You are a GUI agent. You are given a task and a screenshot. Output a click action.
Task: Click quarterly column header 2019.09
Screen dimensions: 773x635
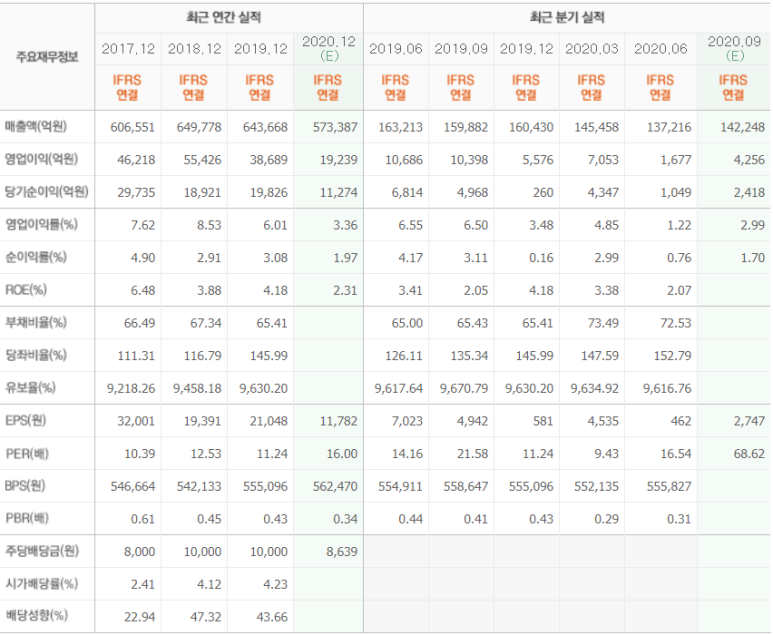[461, 49]
